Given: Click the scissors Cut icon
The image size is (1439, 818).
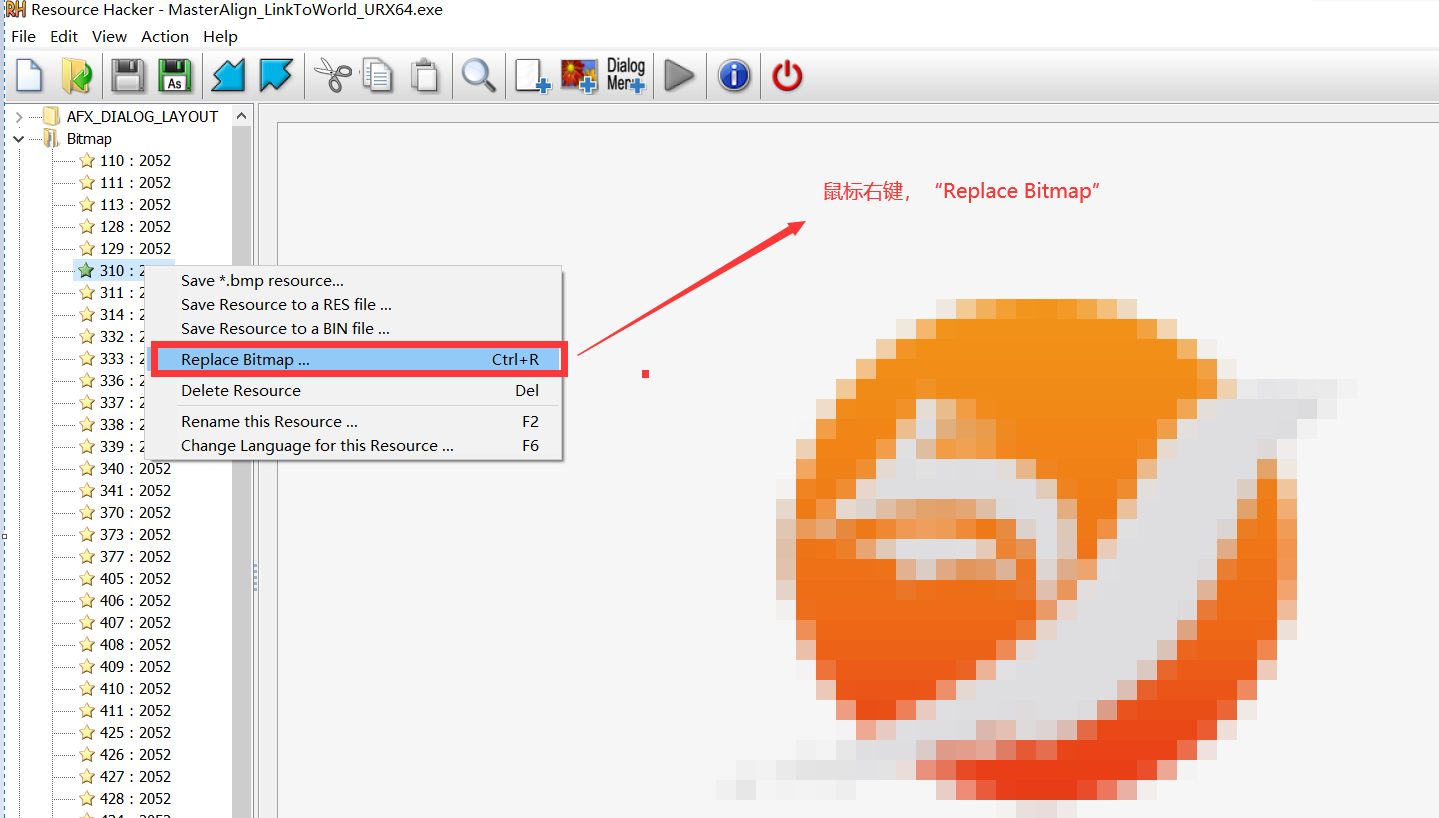Looking at the screenshot, I should point(332,76).
